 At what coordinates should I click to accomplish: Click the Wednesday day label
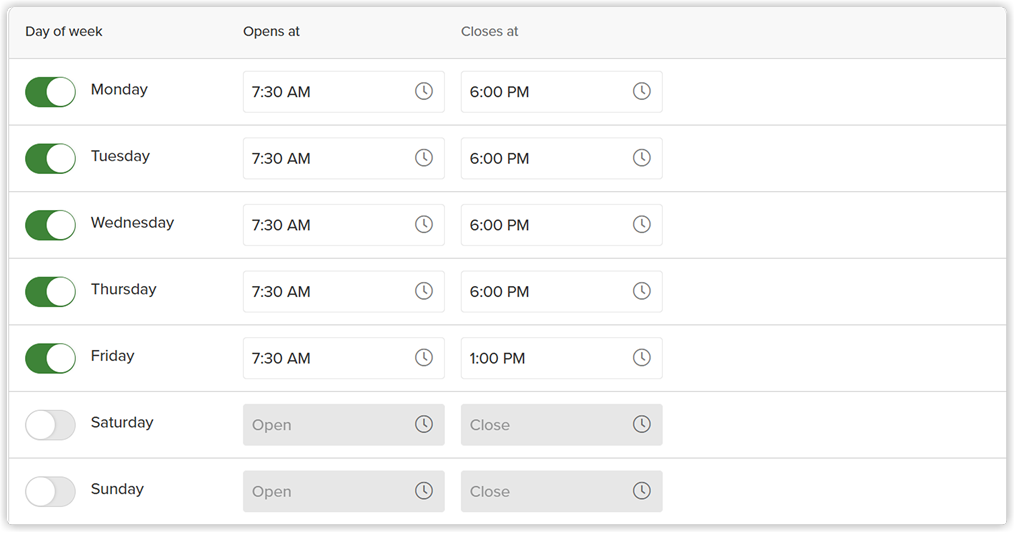[132, 223]
